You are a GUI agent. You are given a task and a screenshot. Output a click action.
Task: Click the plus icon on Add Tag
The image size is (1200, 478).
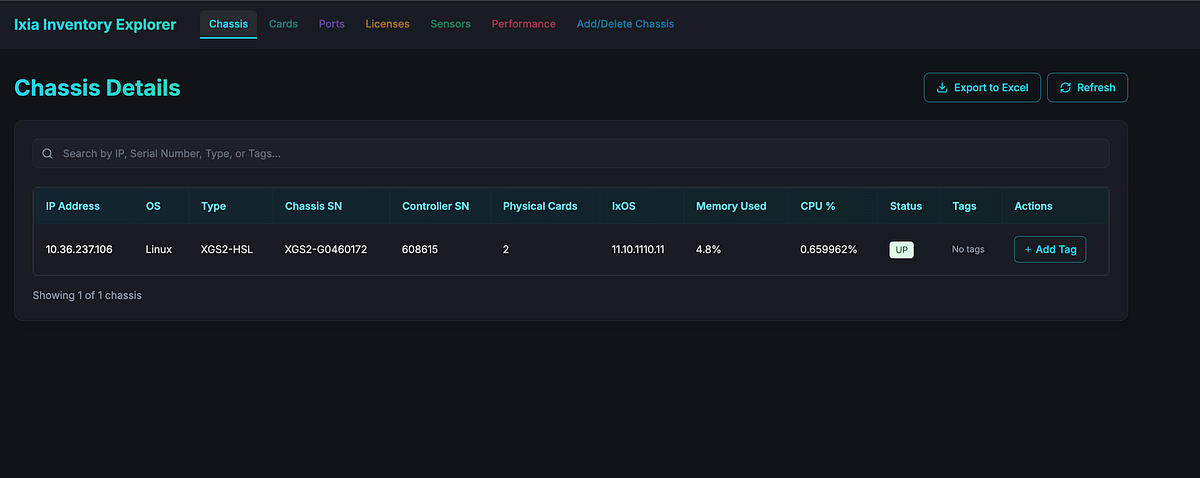[x=1028, y=249]
